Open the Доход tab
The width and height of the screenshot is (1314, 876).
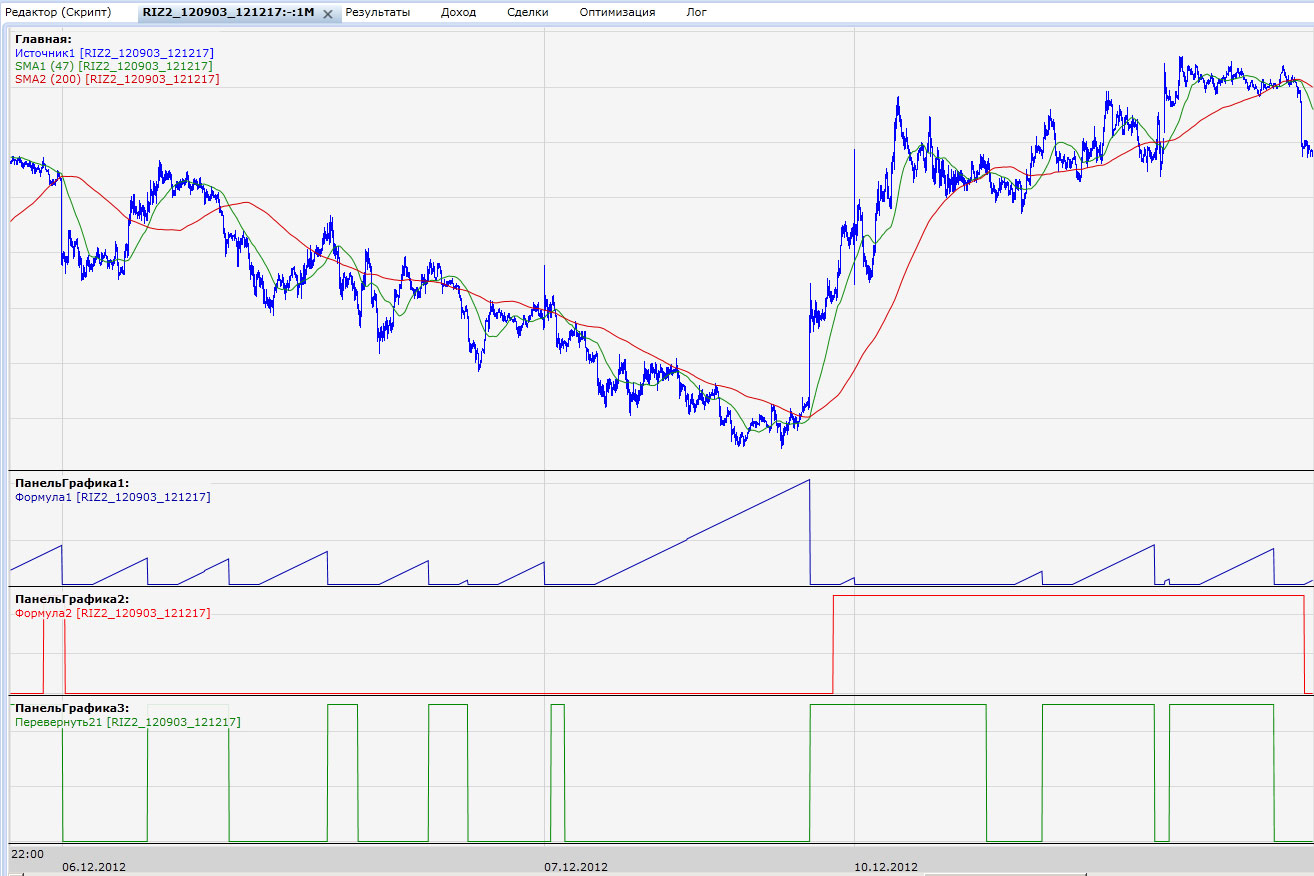coord(458,12)
